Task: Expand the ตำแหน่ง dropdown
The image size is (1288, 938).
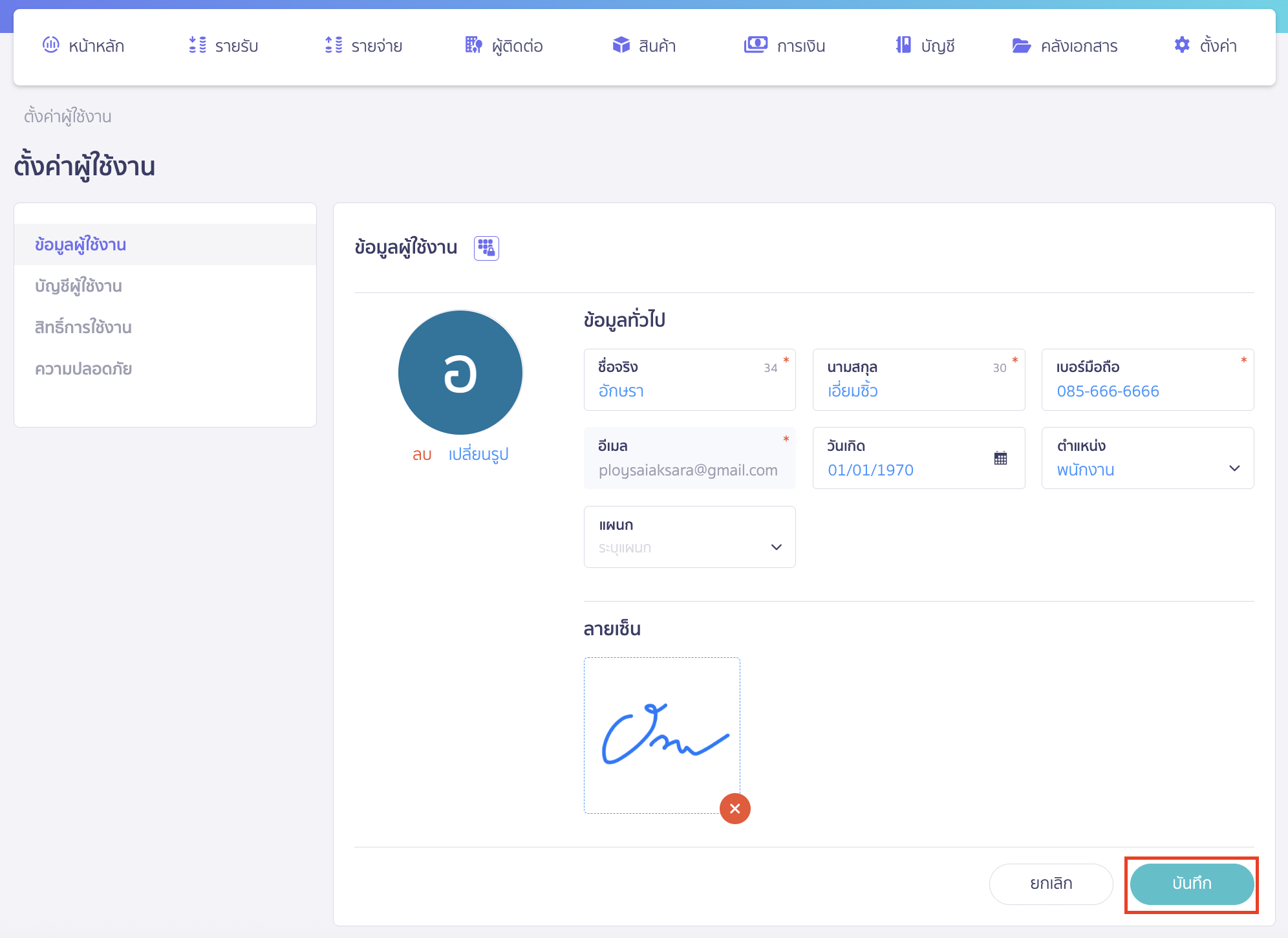Action: 1234,468
